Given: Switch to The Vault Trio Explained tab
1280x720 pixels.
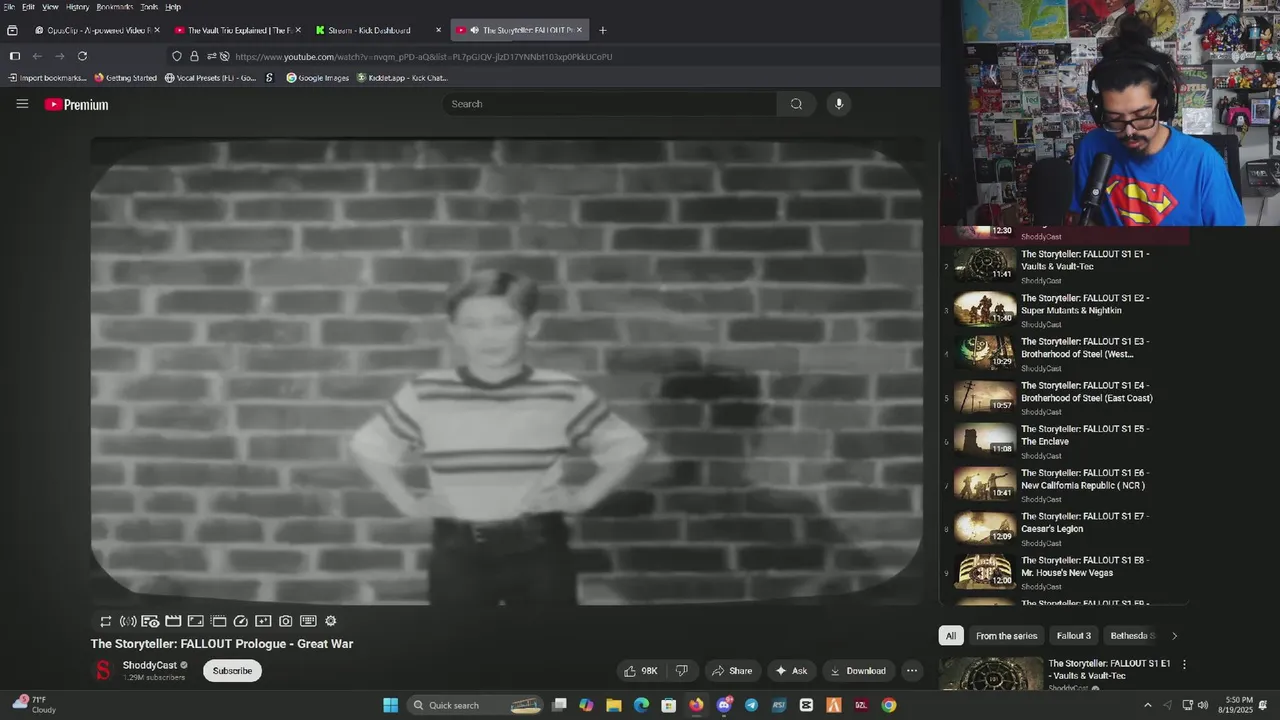Looking at the screenshot, I should [x=238, y=30].
